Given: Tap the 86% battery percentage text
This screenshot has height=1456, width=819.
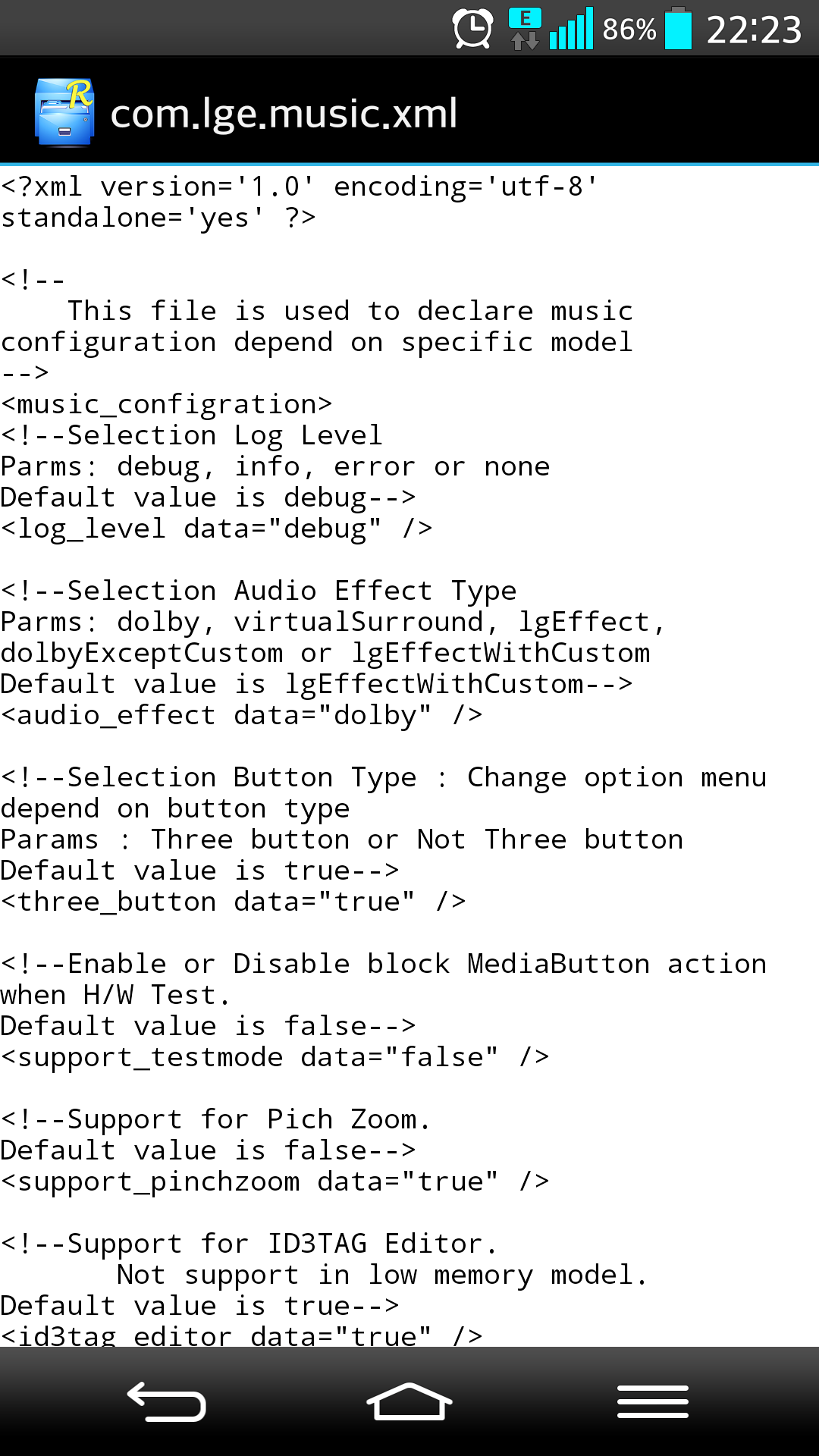Looking at the screenshot, I should coord(629,30).
